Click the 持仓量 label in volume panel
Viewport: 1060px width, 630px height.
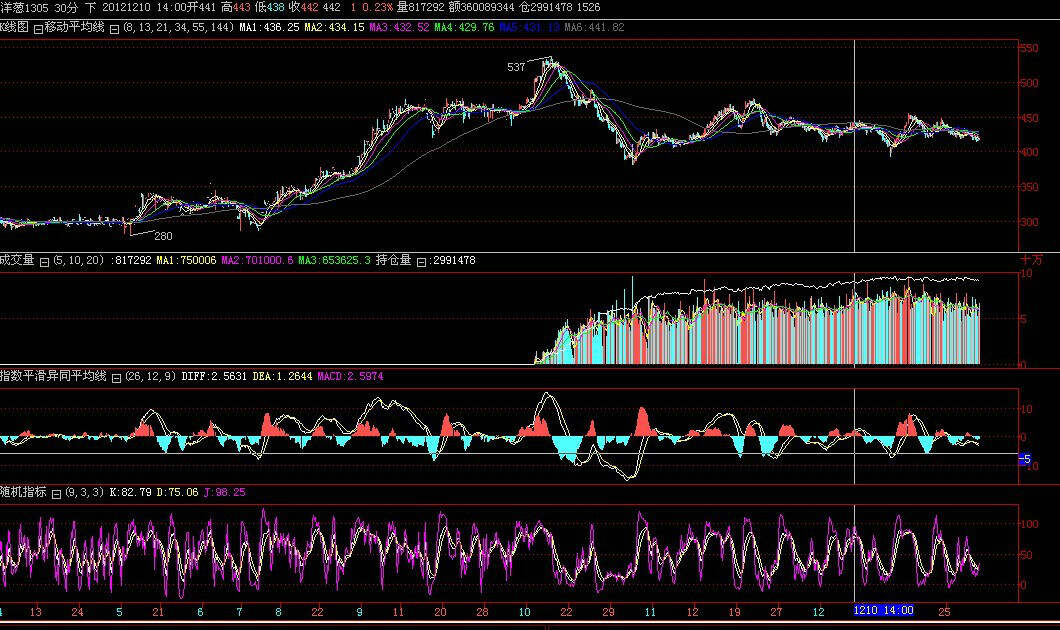[393, 260]
